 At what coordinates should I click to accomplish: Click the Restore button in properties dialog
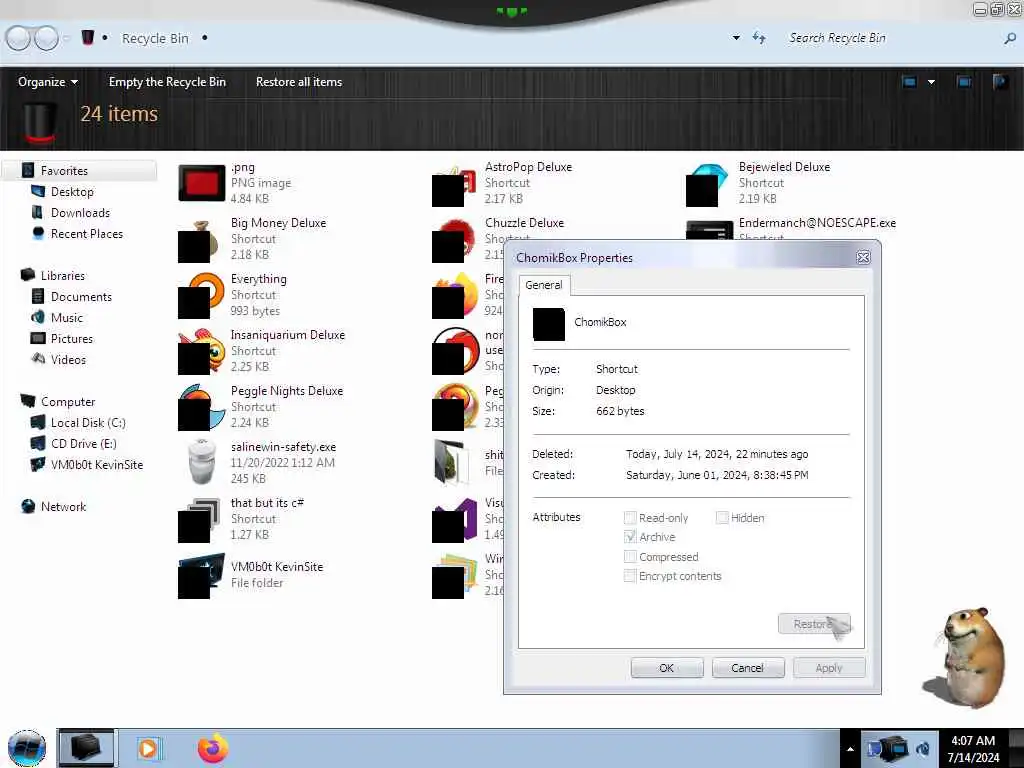[814, 624]
